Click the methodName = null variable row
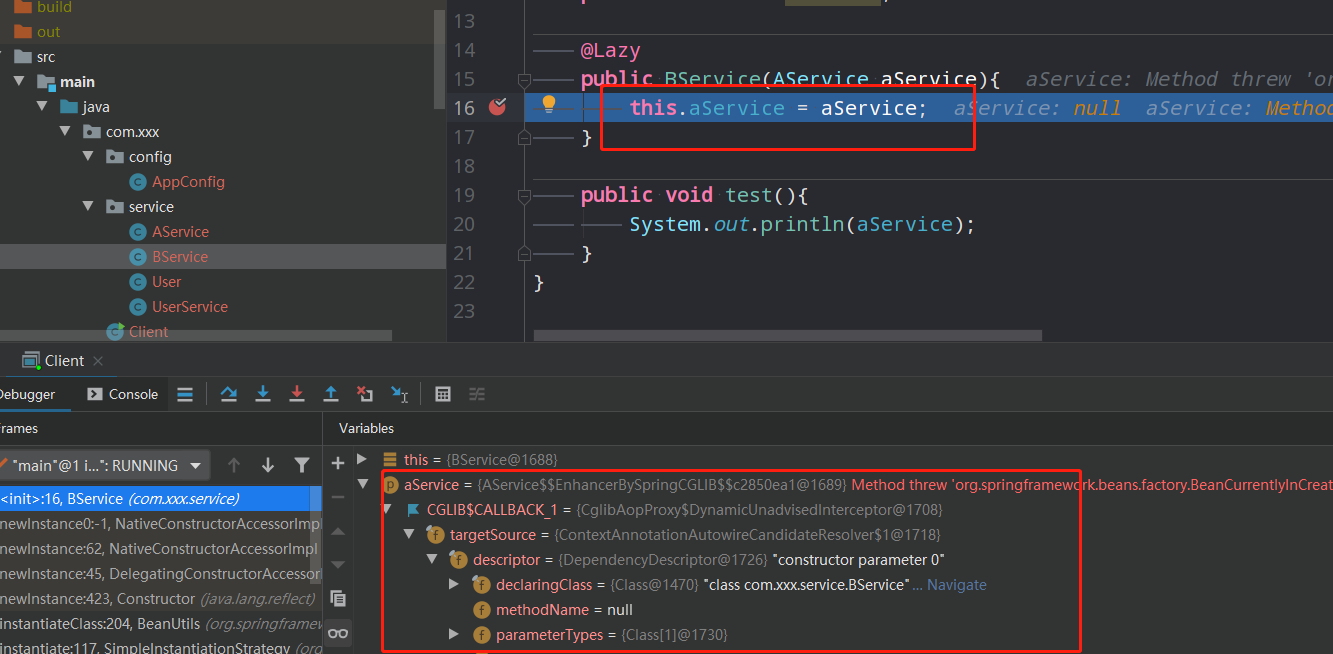The height and width of the screenshot is (654, 1333). [x=564, y=610]
